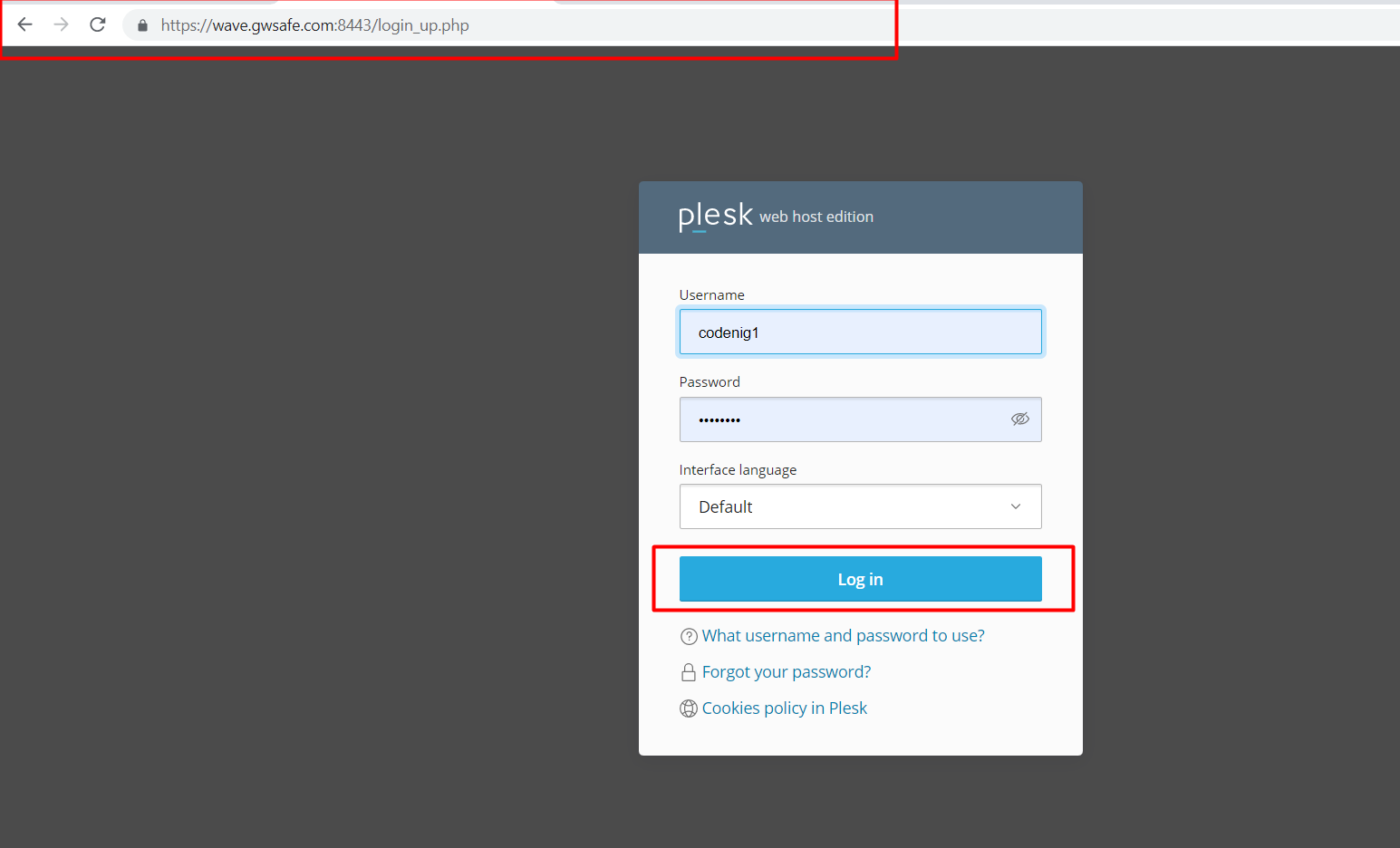Image resolution: width=1400 pixels, height=848 pixels.
Task: Go back with the browser back arrow
Action: coord(25,24)
